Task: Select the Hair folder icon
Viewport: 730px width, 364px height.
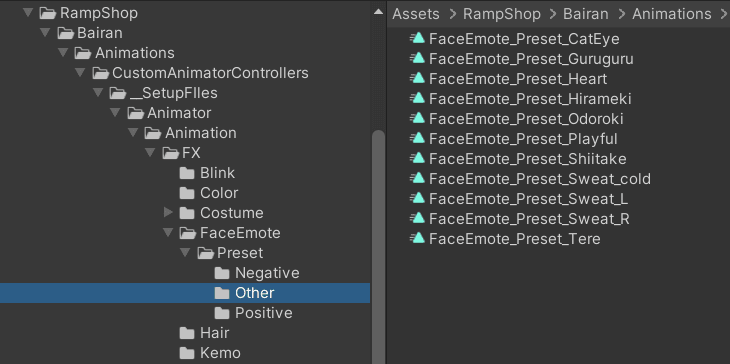Action: click(187, 333)
